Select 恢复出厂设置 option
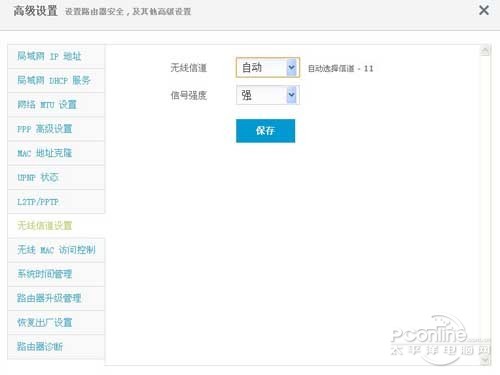The height and width of the screenshot is (375, 500). 56,323
